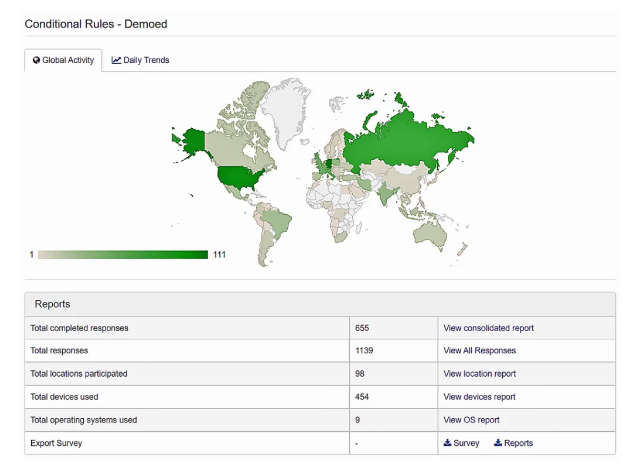The height and width of the screenshot is (468, 631).
Task: Select India on the world map
Action: click(x=386, y=194)
